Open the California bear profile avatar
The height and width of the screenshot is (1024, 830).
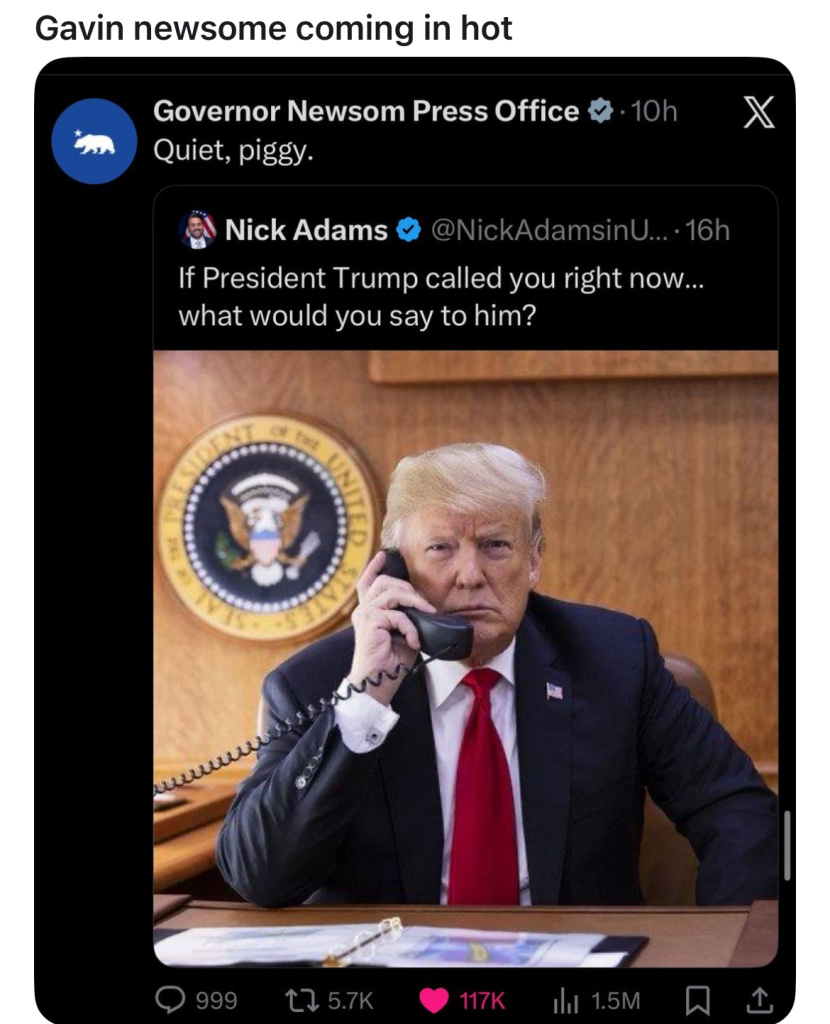(x=95, y=141)
